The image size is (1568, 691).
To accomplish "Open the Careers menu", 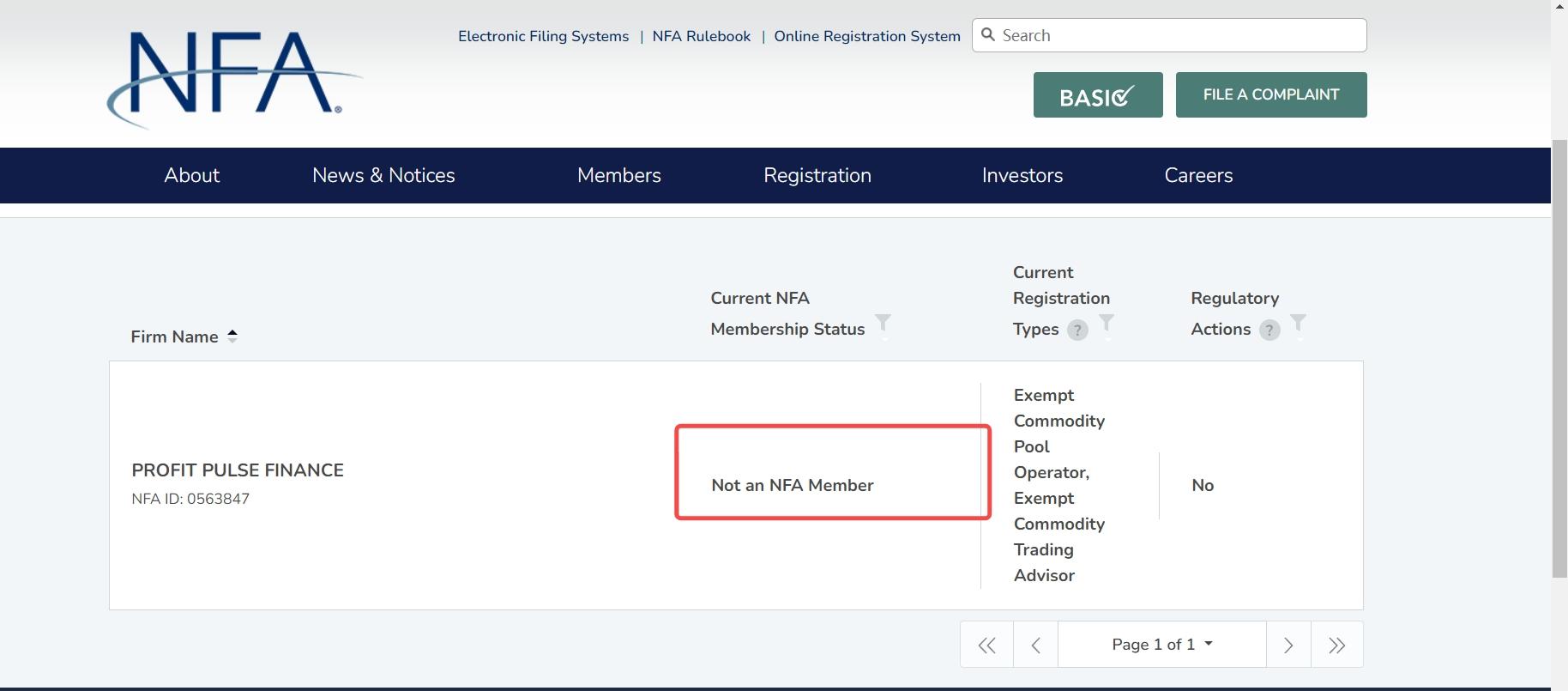I will [1198, 175].
